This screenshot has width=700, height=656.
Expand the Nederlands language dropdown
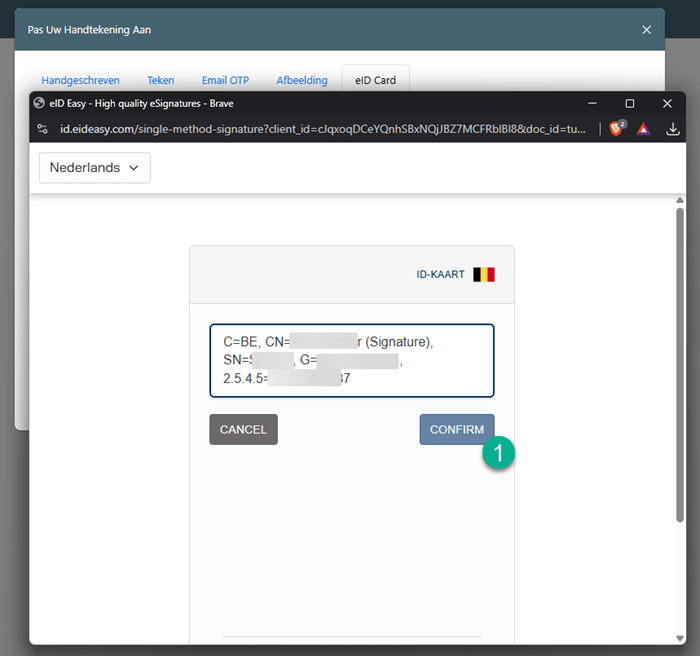click(x=95, y=168)
